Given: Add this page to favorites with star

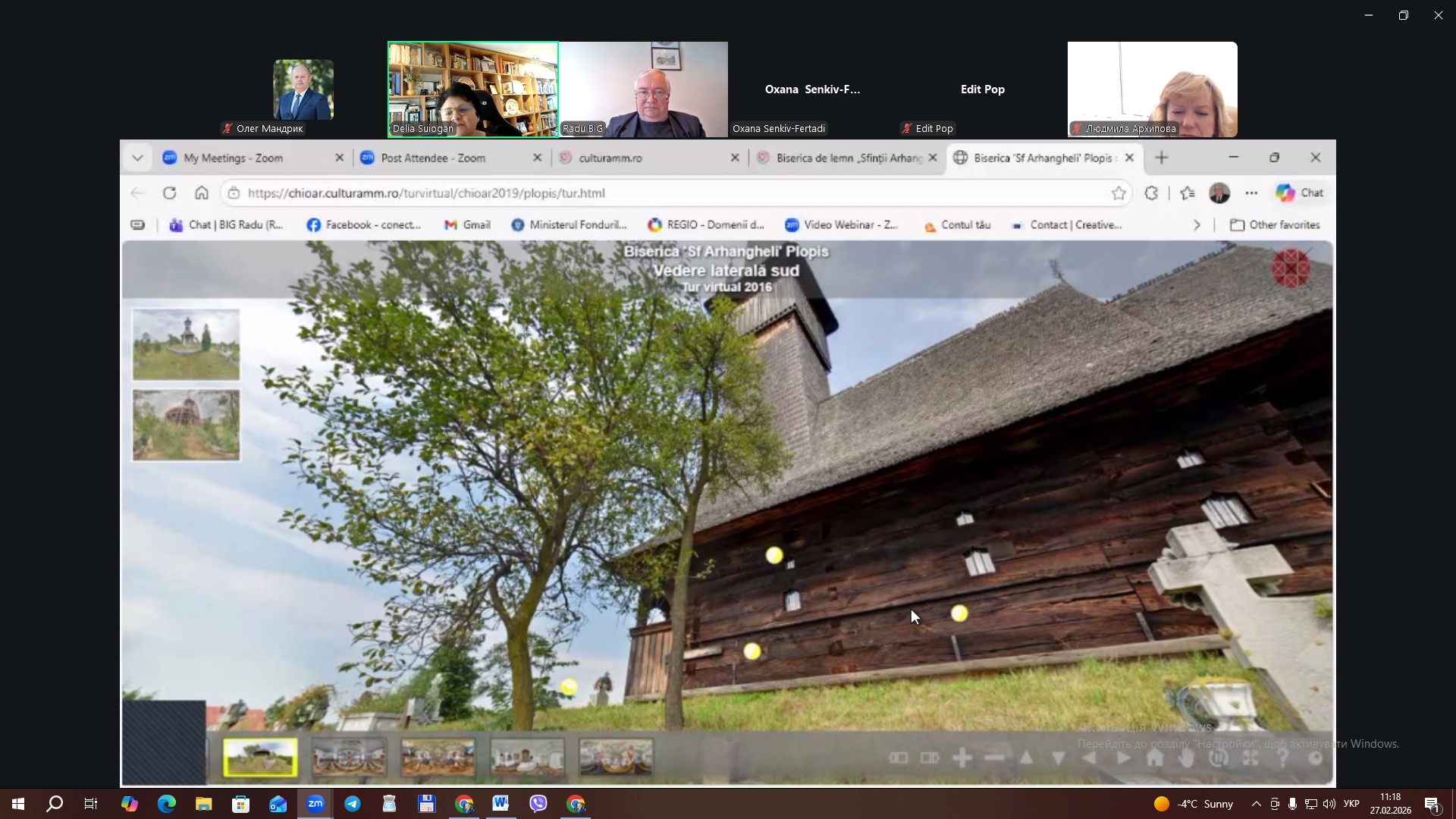Looking at the screenshot, I should coord(1119,193).
